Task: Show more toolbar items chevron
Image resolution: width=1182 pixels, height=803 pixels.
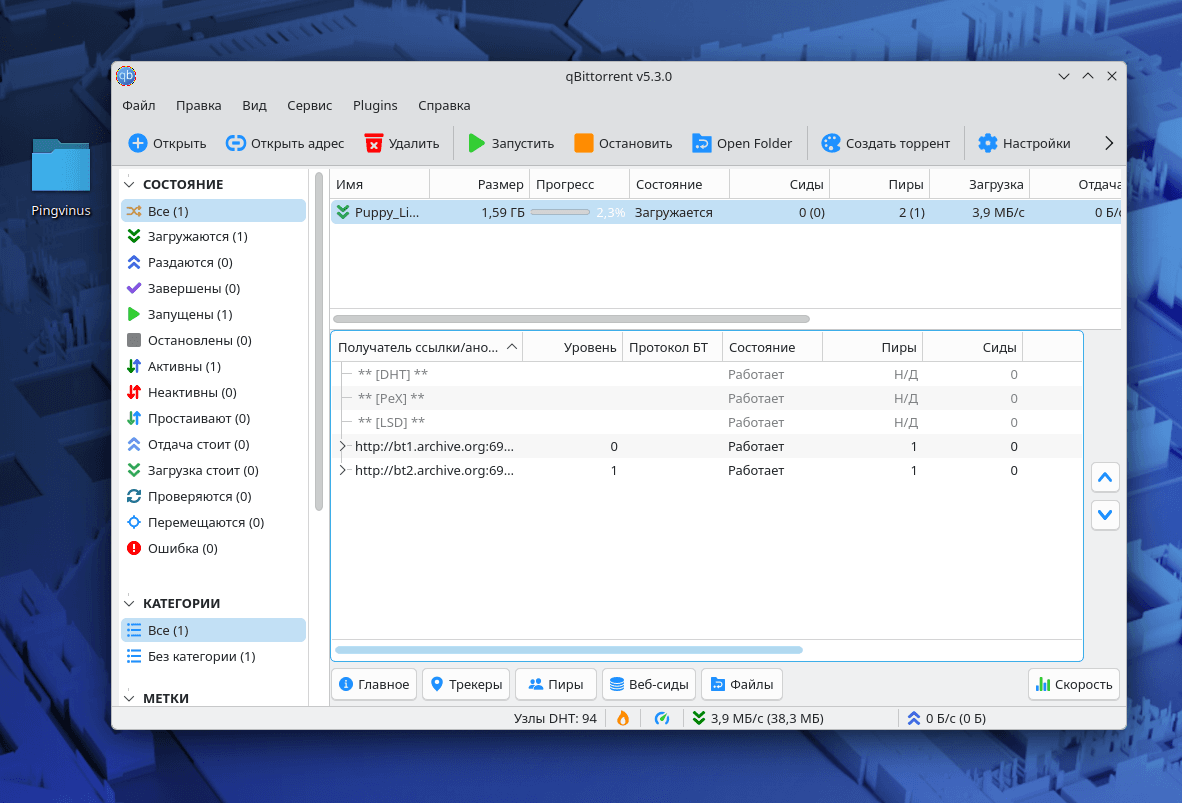Action: (1108, 143)
